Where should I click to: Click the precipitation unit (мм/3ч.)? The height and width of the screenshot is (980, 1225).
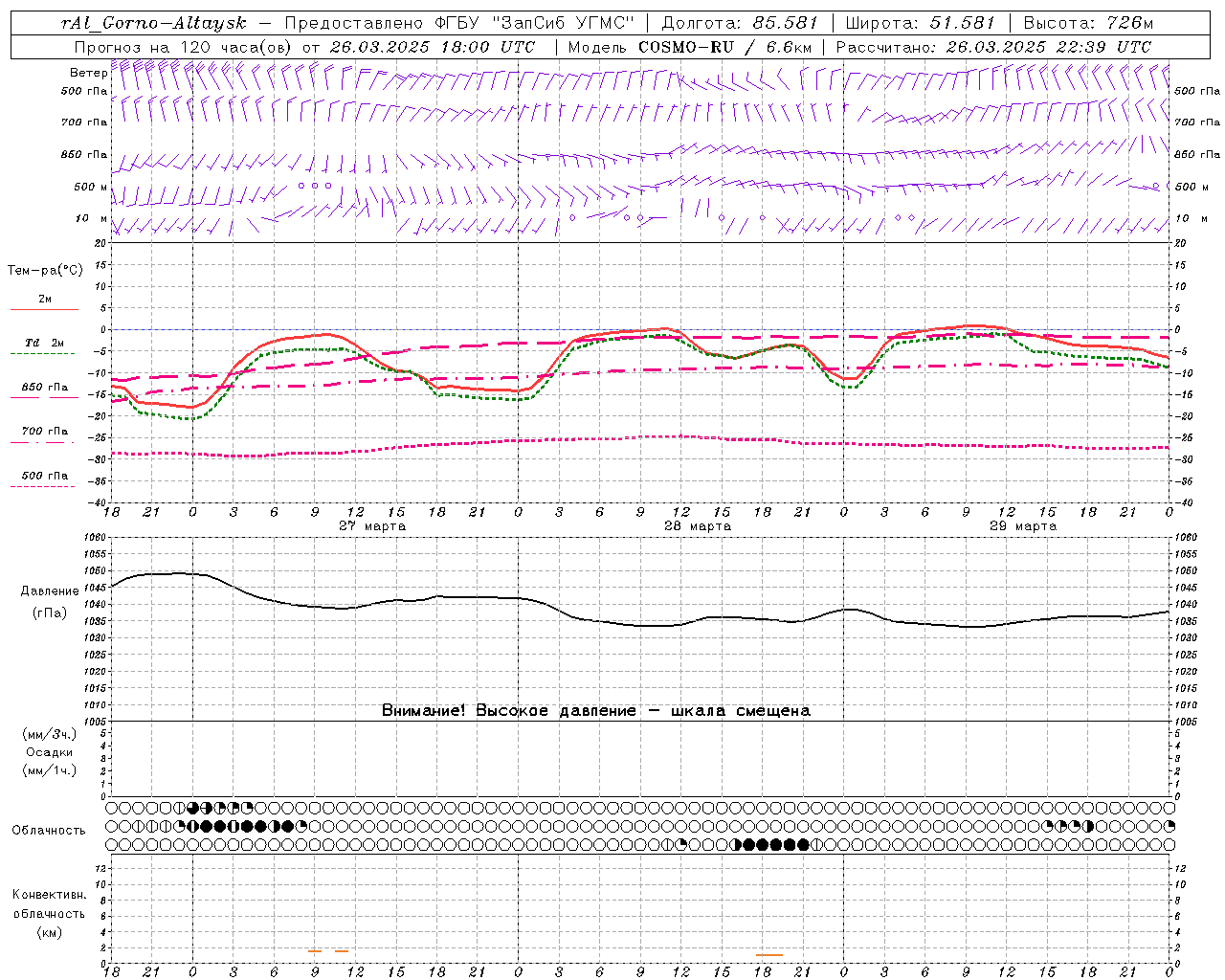click(x=50, y=734)
